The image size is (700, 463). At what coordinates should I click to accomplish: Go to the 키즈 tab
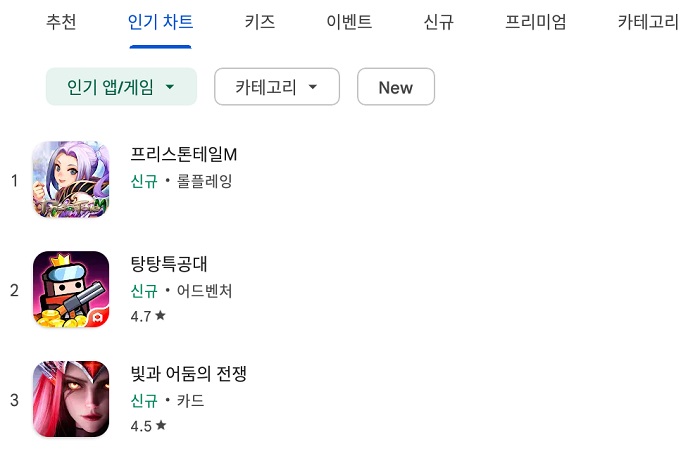(260, 22)
